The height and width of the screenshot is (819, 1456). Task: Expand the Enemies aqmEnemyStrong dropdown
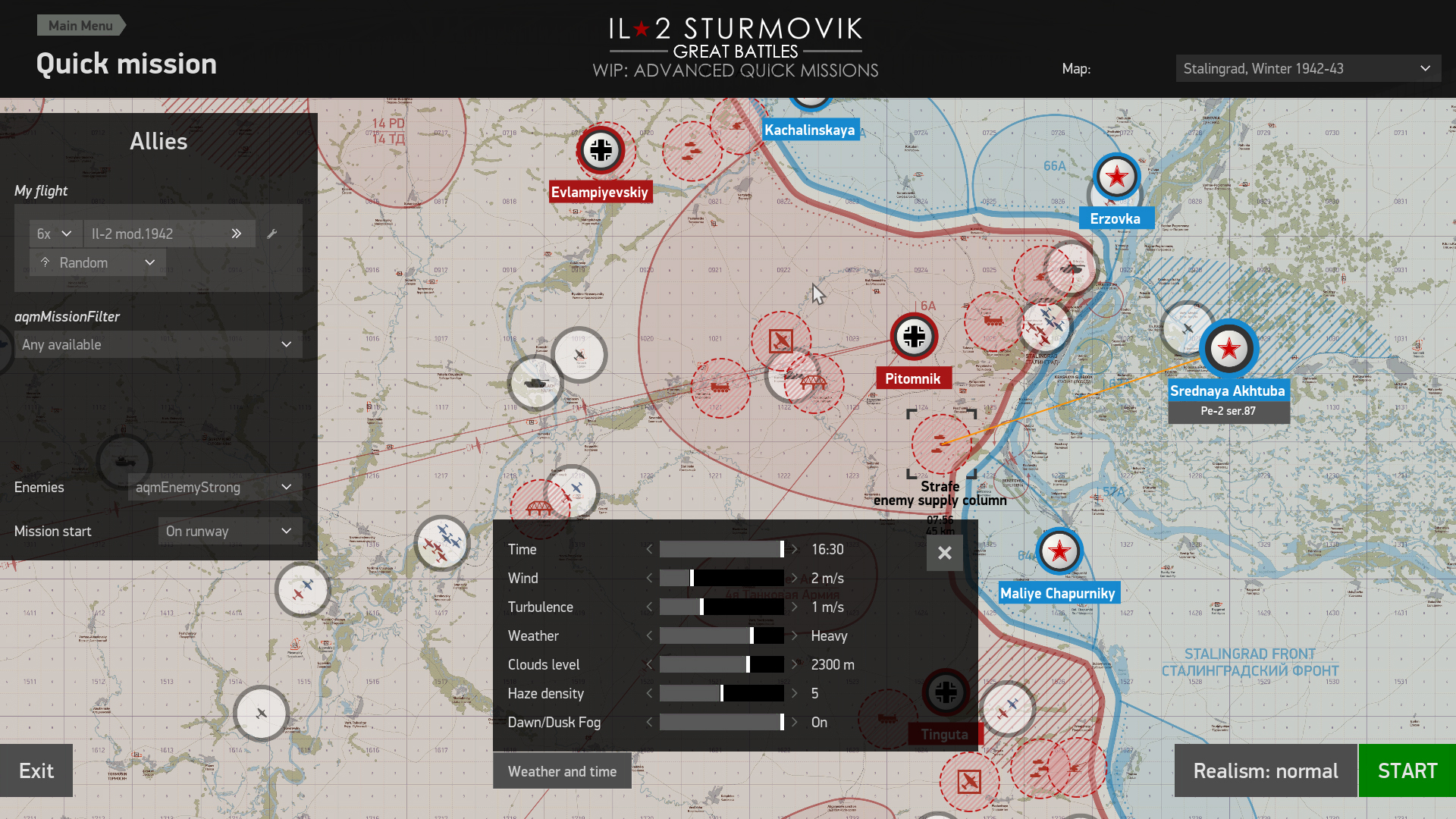tap(215, 487)
